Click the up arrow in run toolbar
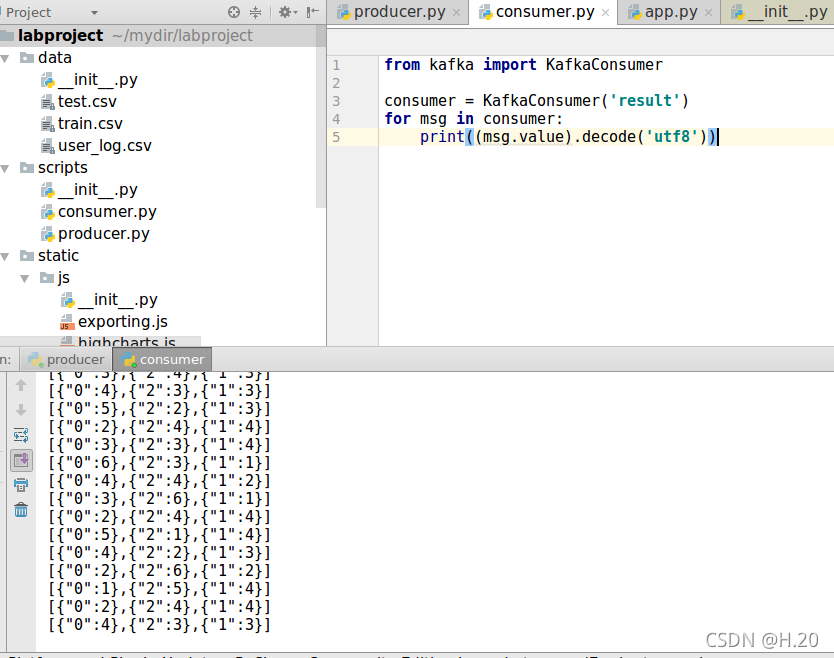 21,385
